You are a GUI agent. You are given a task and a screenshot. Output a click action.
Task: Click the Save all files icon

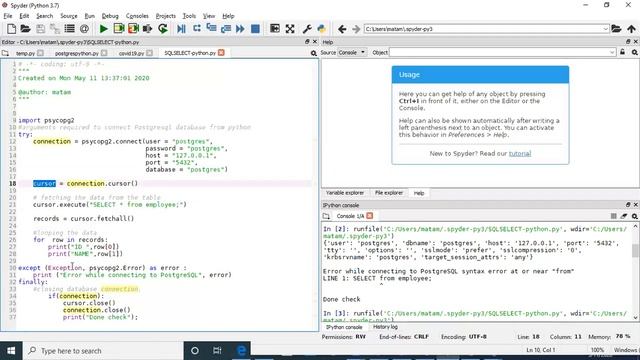(55, 29)
